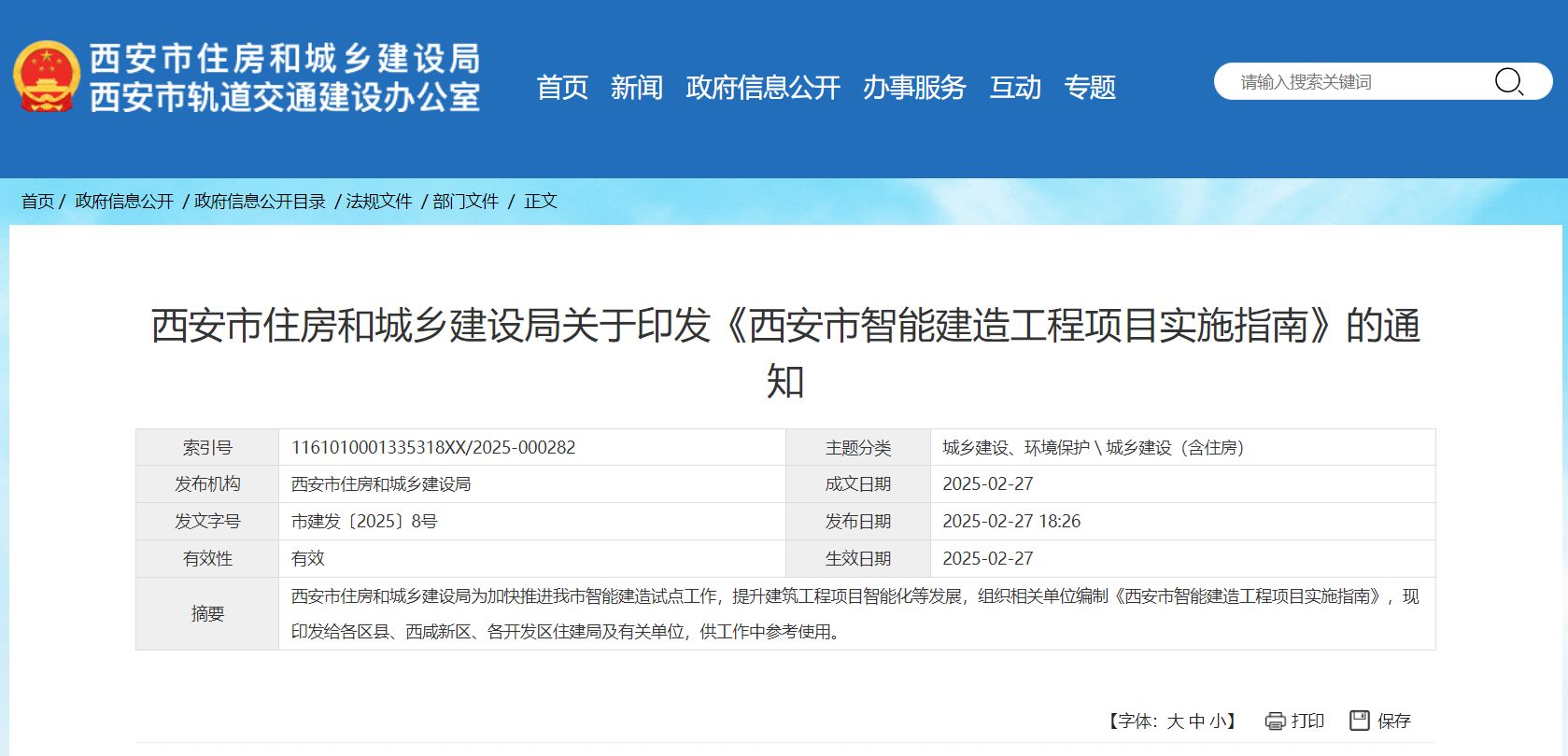Set font size to 大
The height and width of the screenshot is (756, 1568).
tap(1175, 721)
